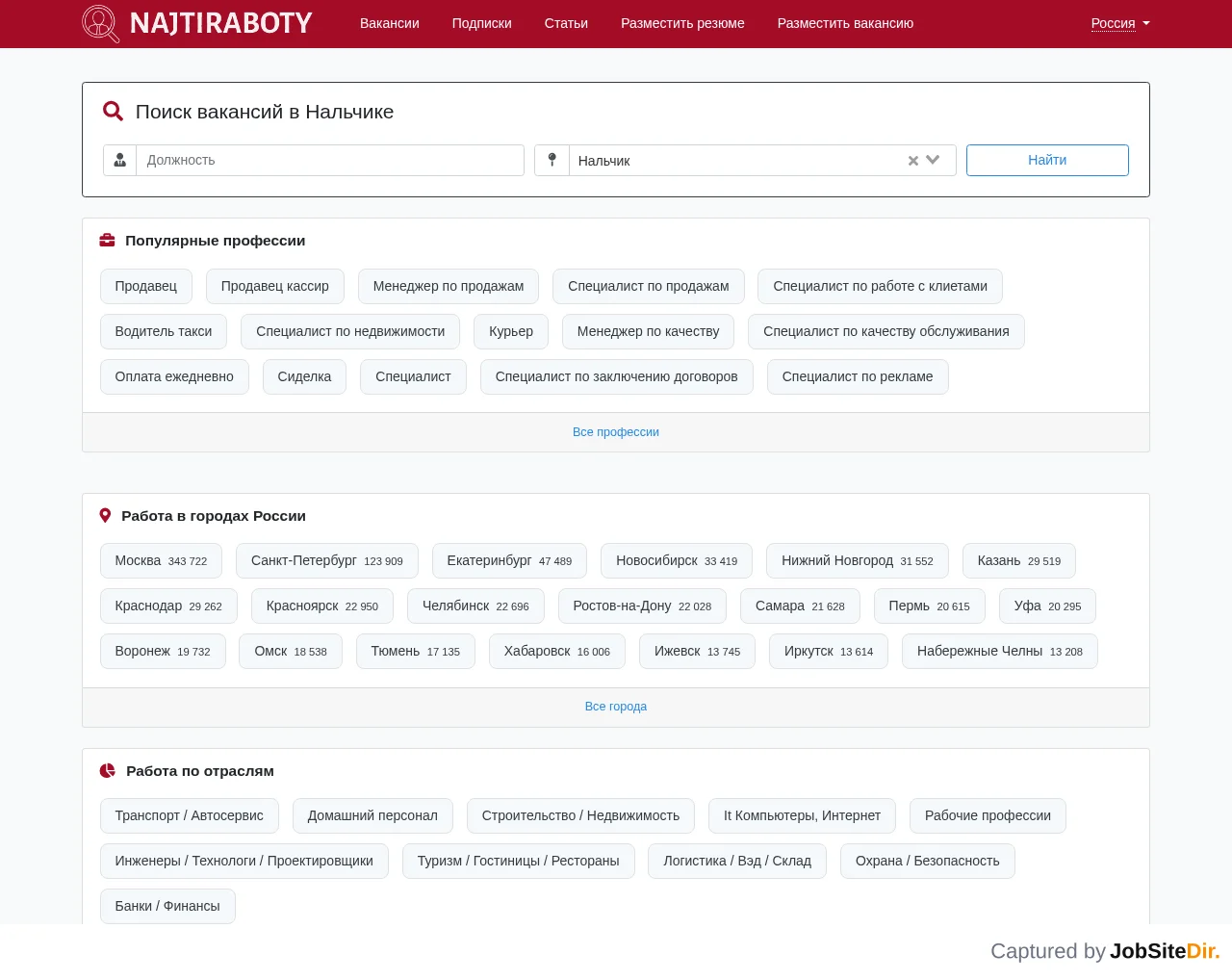This screenshot has width=1232, height=980.
Task: Open the Вакансии menu item
Action: pos(390,23)
